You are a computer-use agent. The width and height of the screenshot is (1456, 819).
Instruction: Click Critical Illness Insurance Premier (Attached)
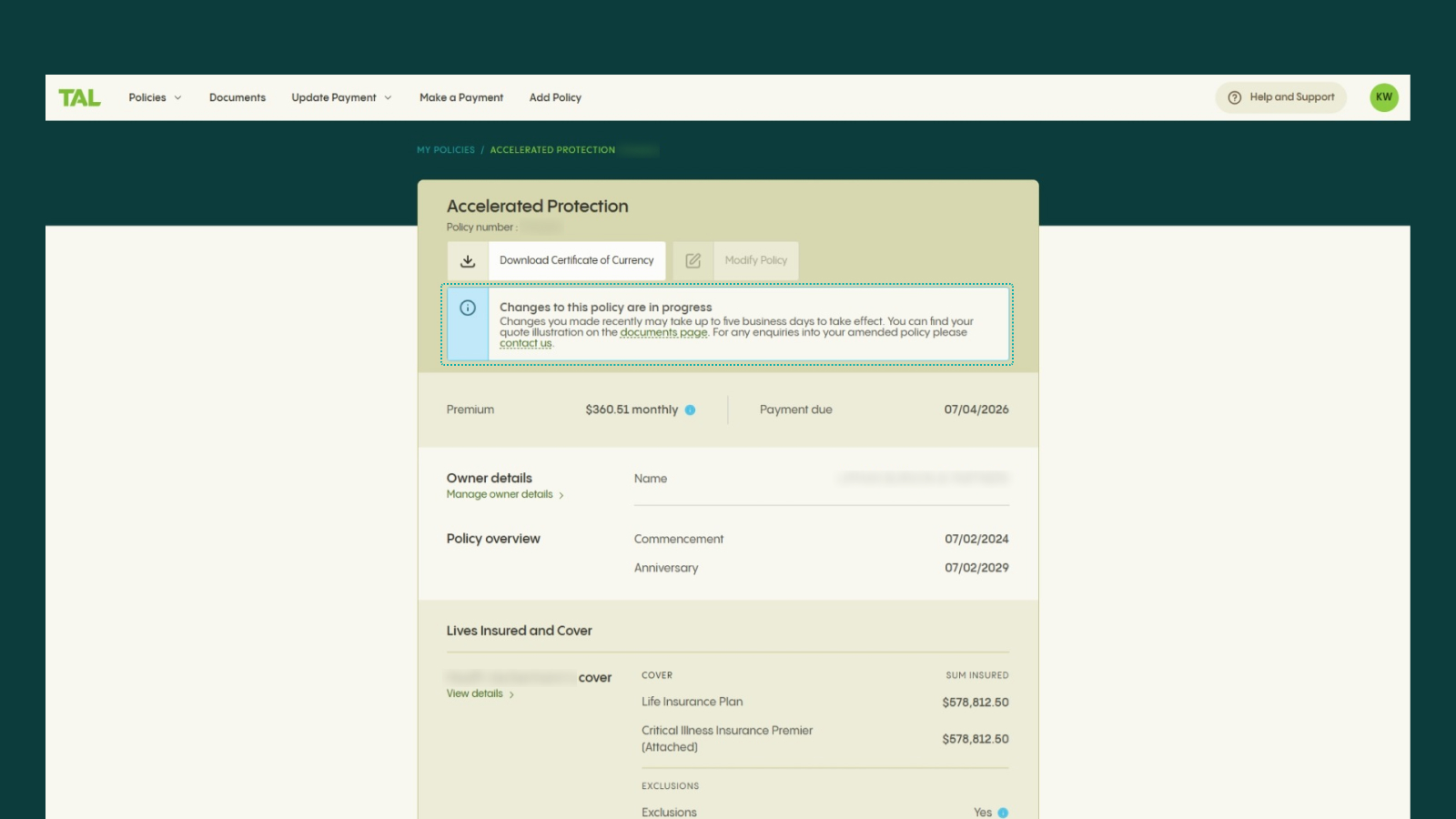[727, 739]
